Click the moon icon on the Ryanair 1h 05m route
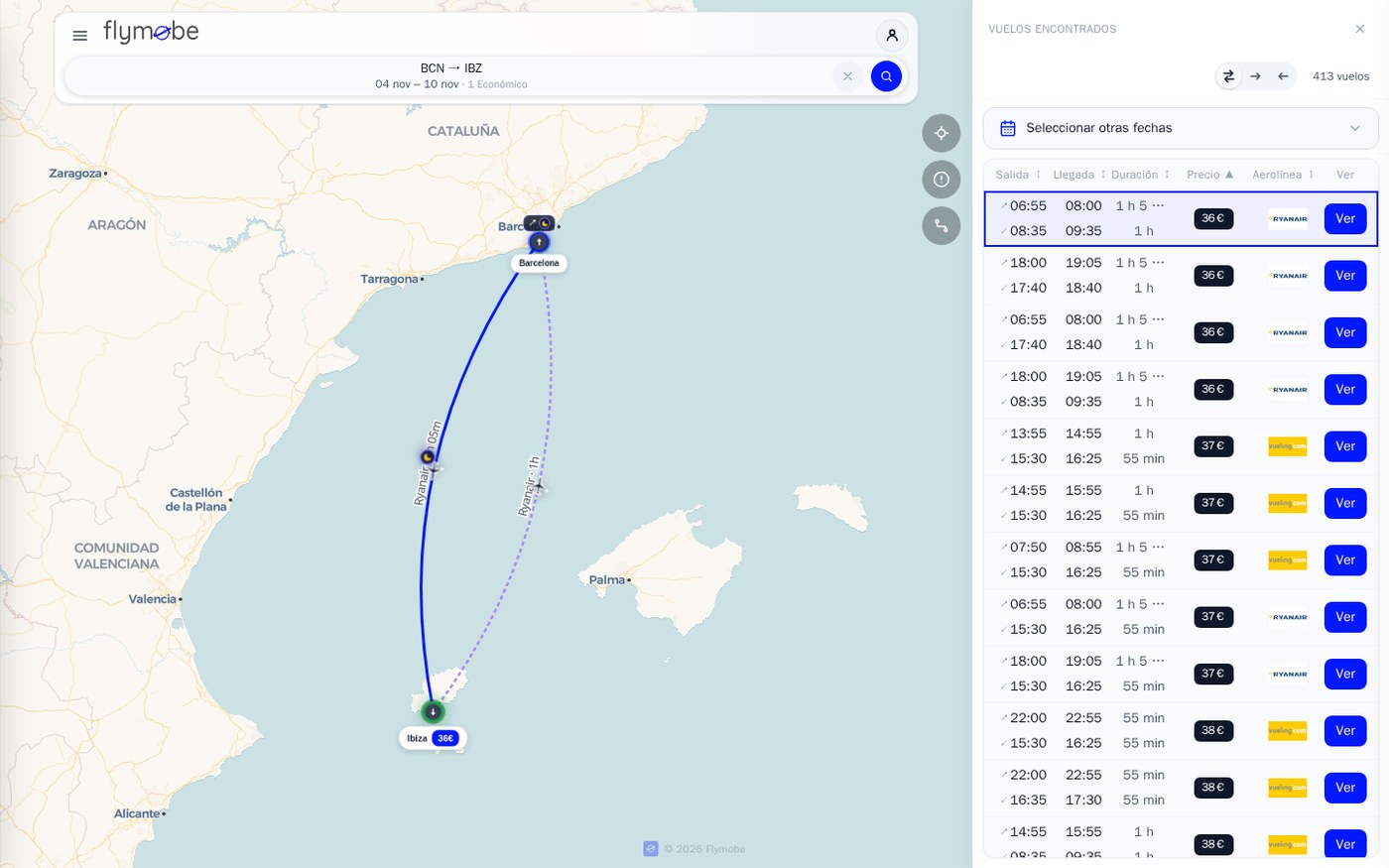Screen dimensions: 1389x868 [x=428, y=457]
